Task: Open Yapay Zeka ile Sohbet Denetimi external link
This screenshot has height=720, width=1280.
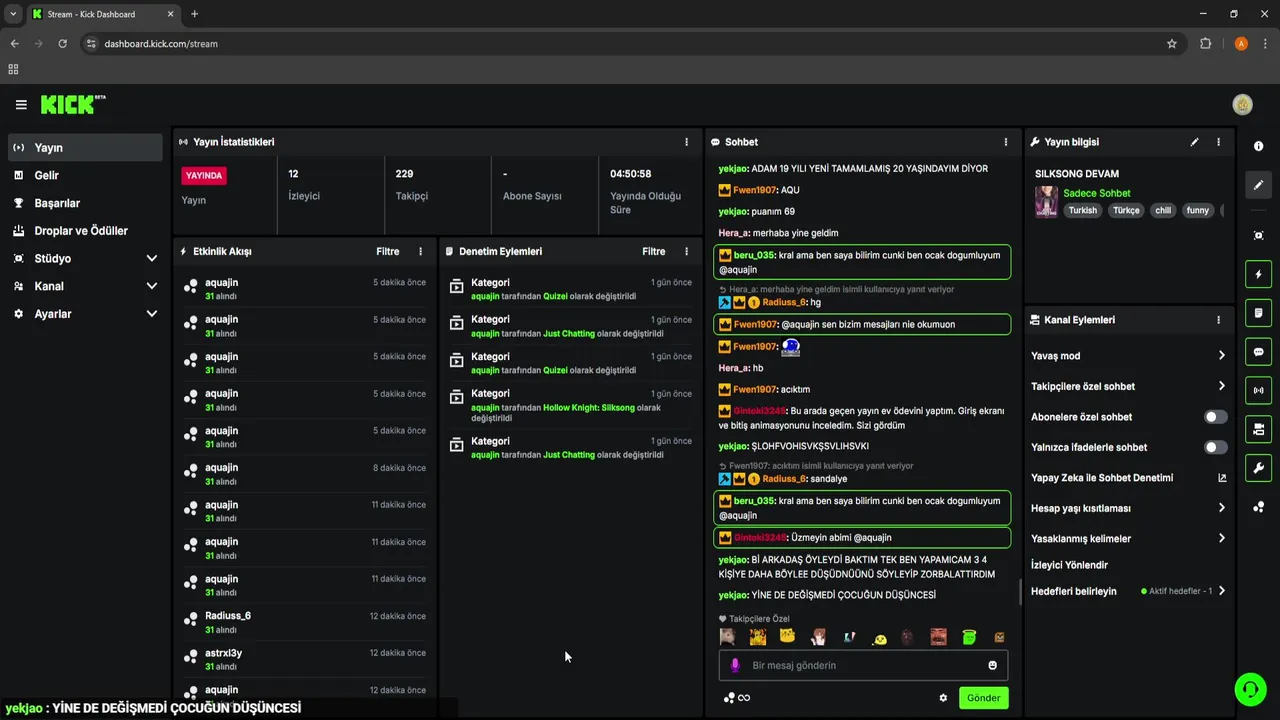Action: click(1222, 478)
